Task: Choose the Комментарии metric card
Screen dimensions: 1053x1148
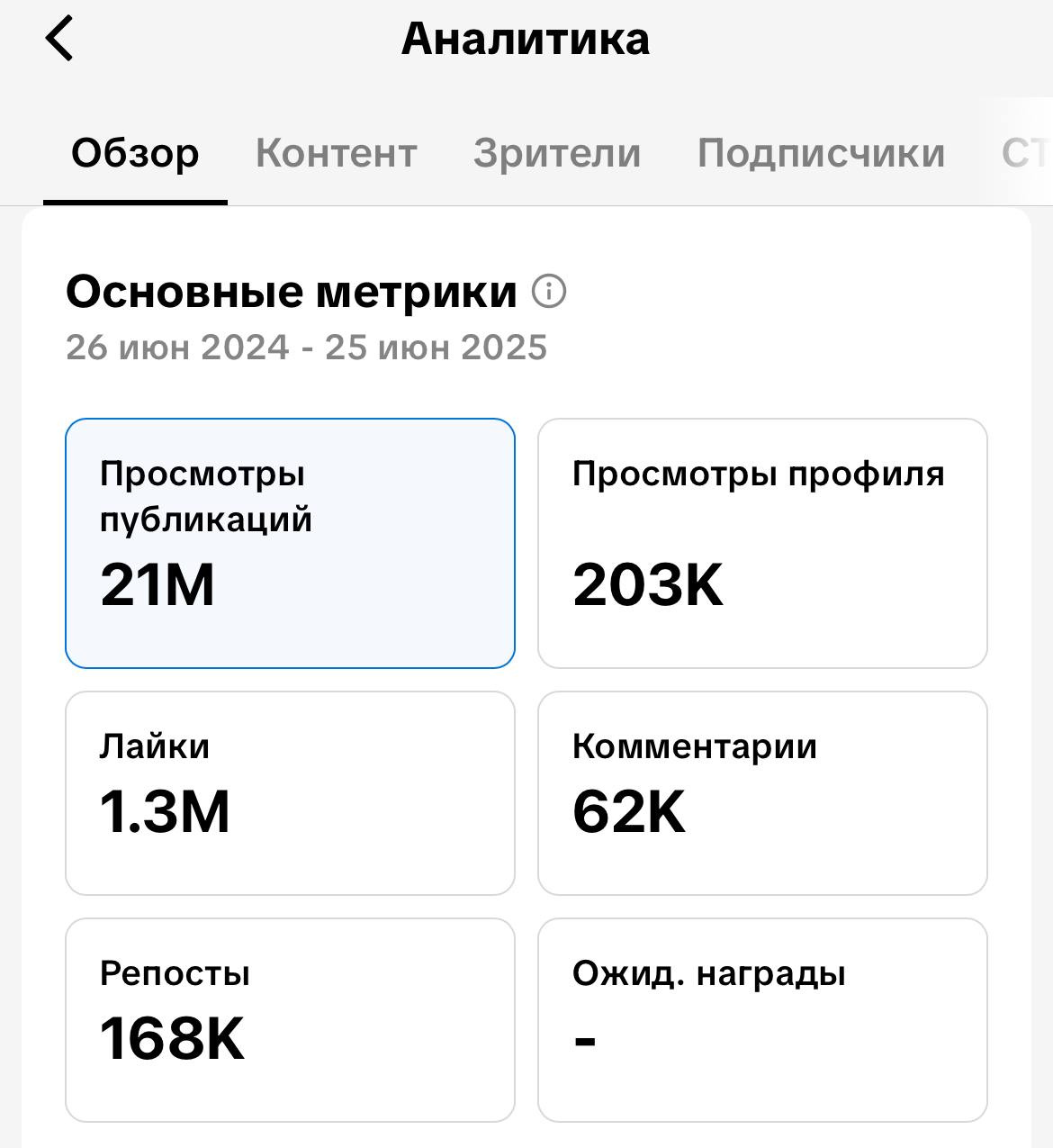Action: point(762,793)
